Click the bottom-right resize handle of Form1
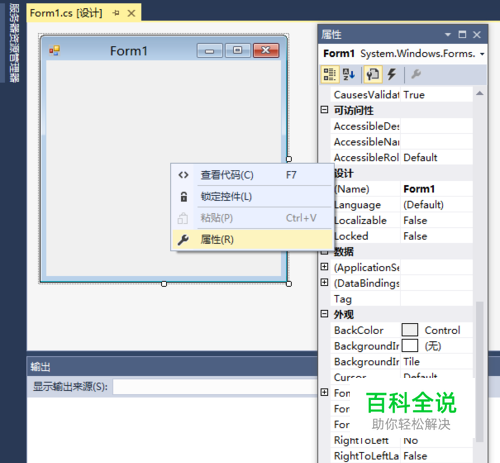Screen dimensions: 500x463 pos(289,284)
